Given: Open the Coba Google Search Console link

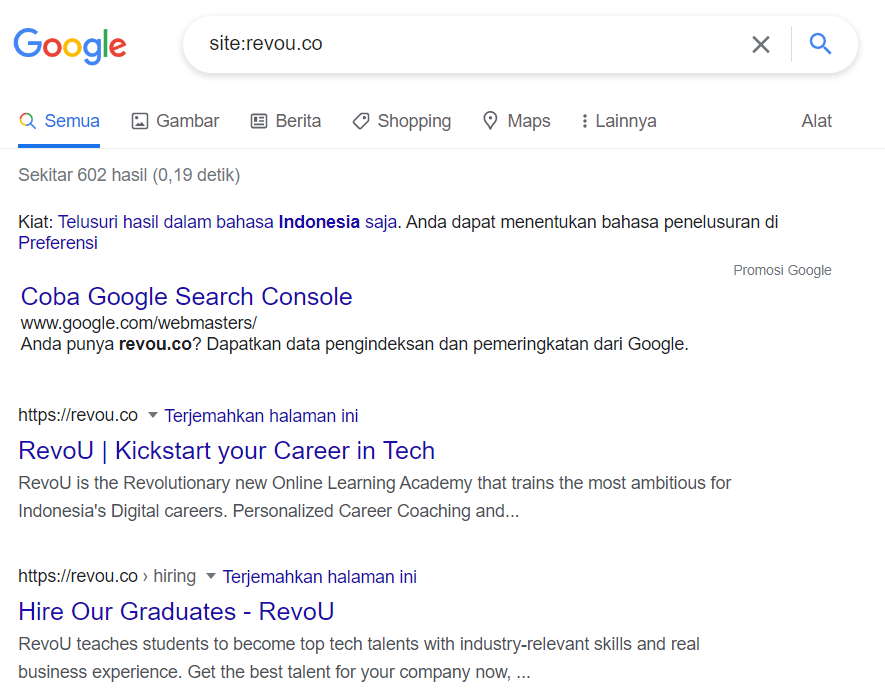Looking at the screenshot, I should (x=186, y=296).
